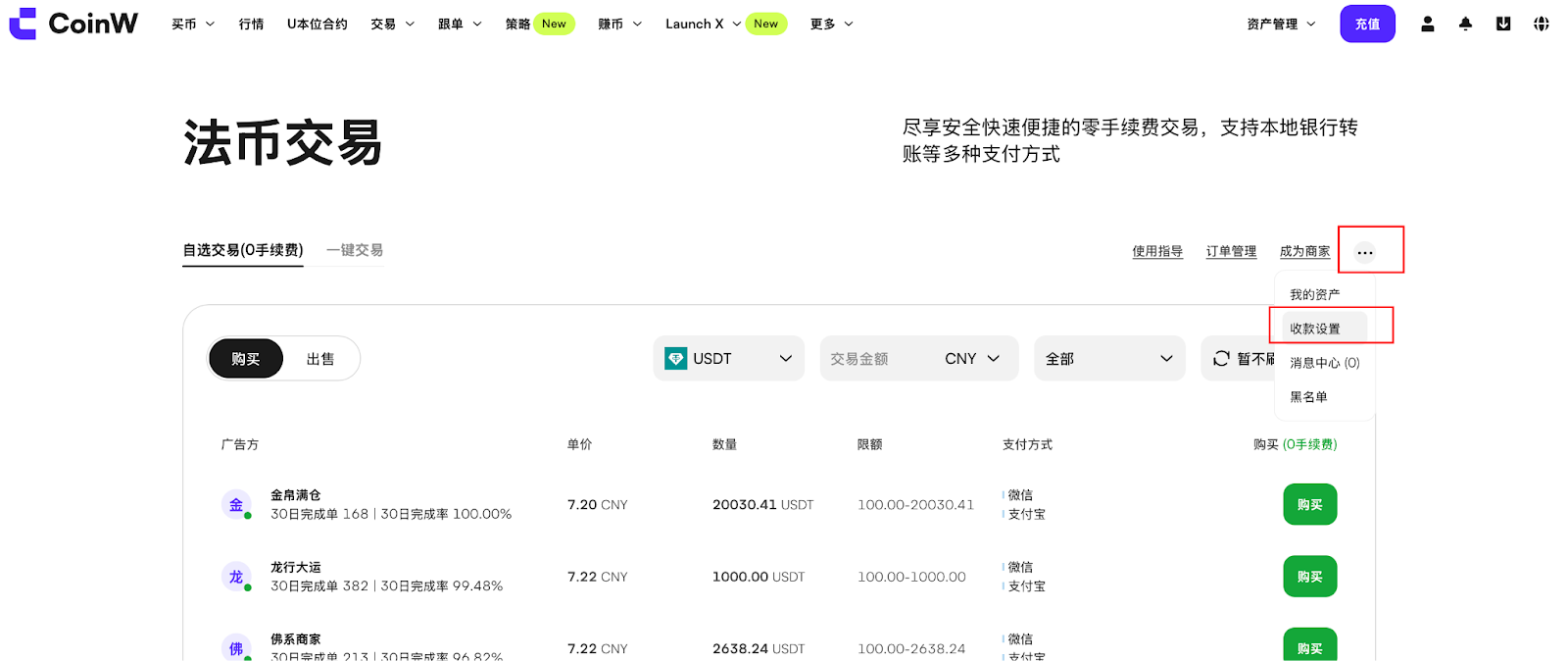Screen dimensions: 1568x661
Task: Open the U本位合约 nav item
Action: [x=318, y=24]
